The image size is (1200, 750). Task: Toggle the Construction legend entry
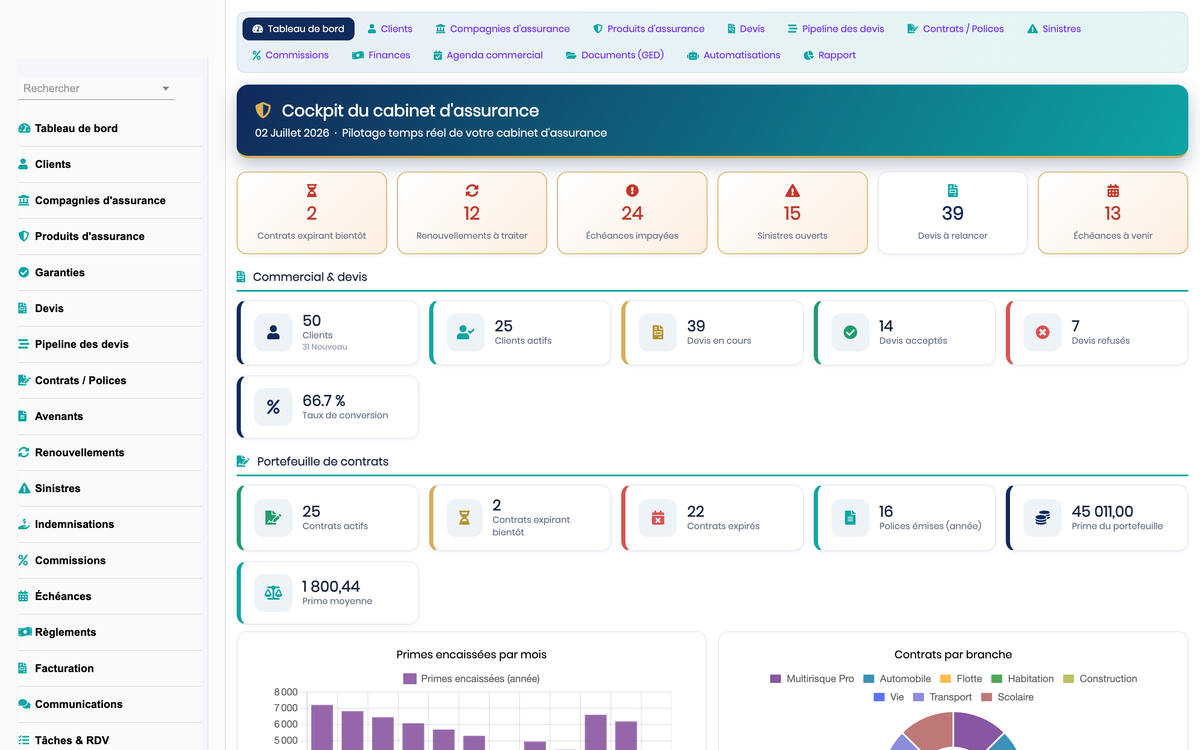(x=1099, y=678)
